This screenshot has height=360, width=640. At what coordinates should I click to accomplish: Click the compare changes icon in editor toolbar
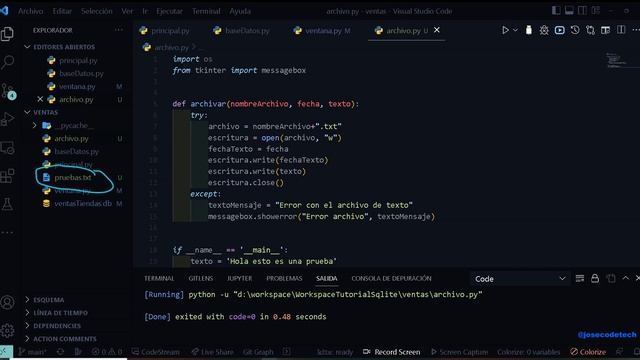point(590,30)
